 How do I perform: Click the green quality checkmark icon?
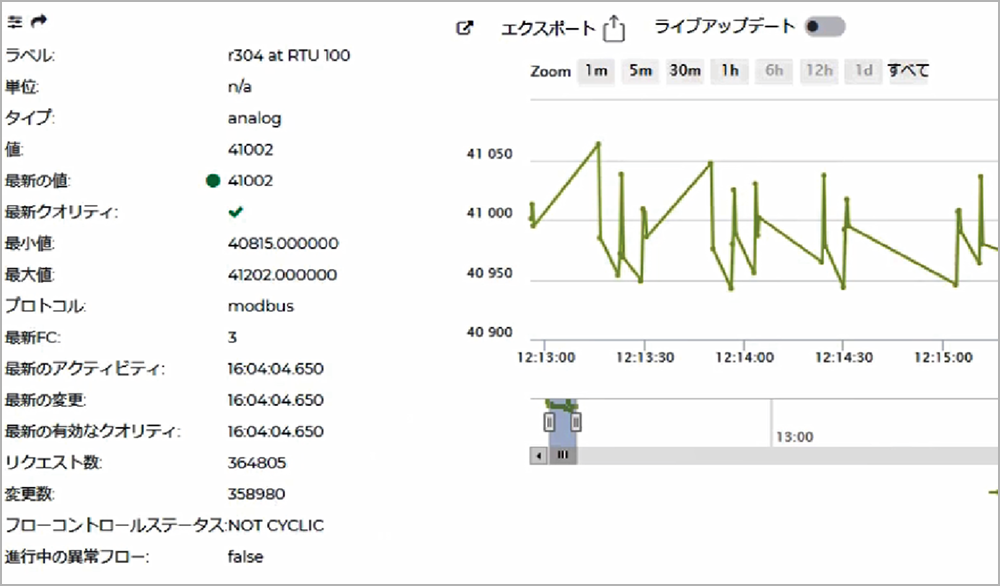[x=236, y=212]
